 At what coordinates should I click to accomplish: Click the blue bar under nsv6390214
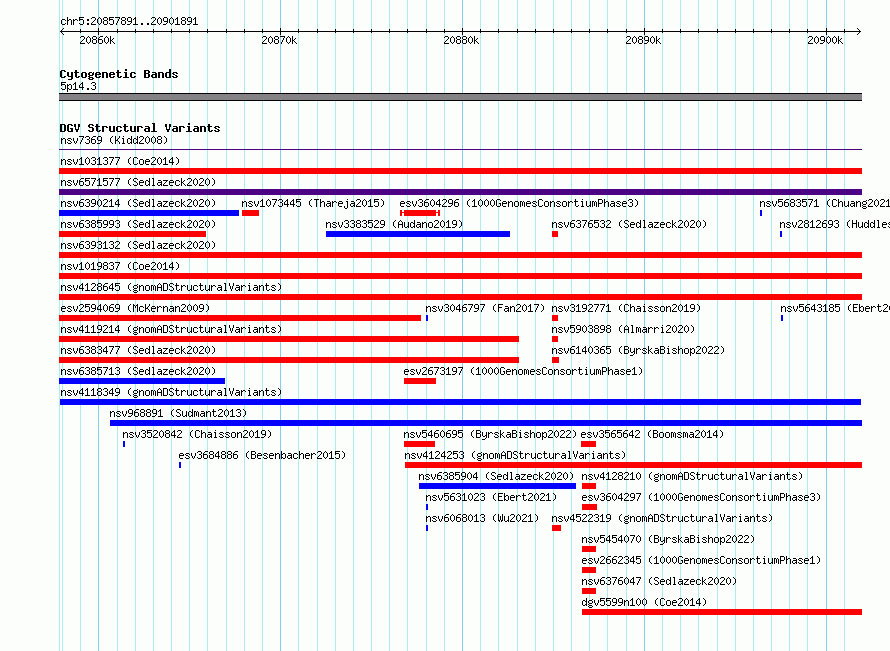[x=149, y=213]
